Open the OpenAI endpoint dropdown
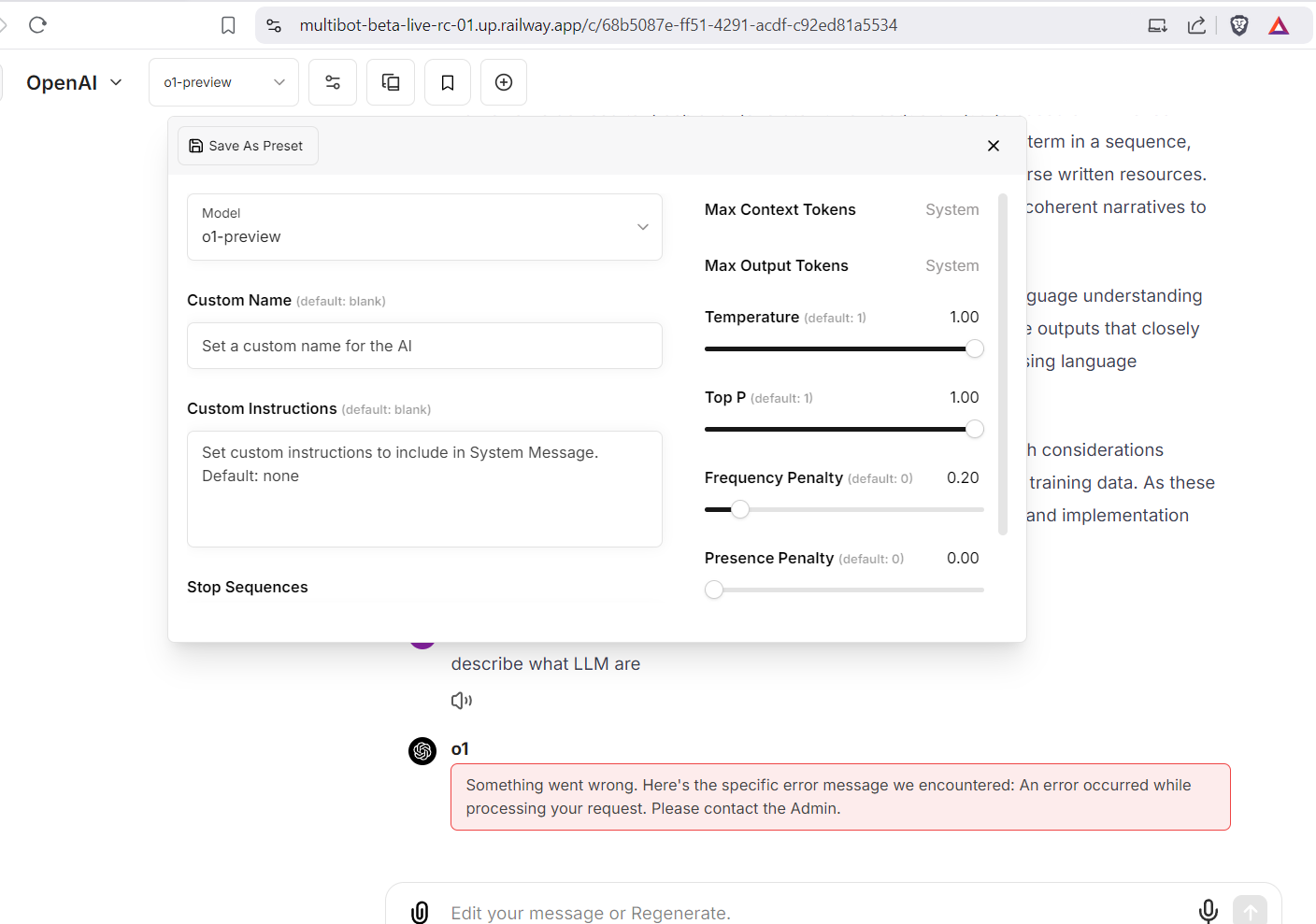This screenshot has width=1316, height=924. click(x=75, y=82)
